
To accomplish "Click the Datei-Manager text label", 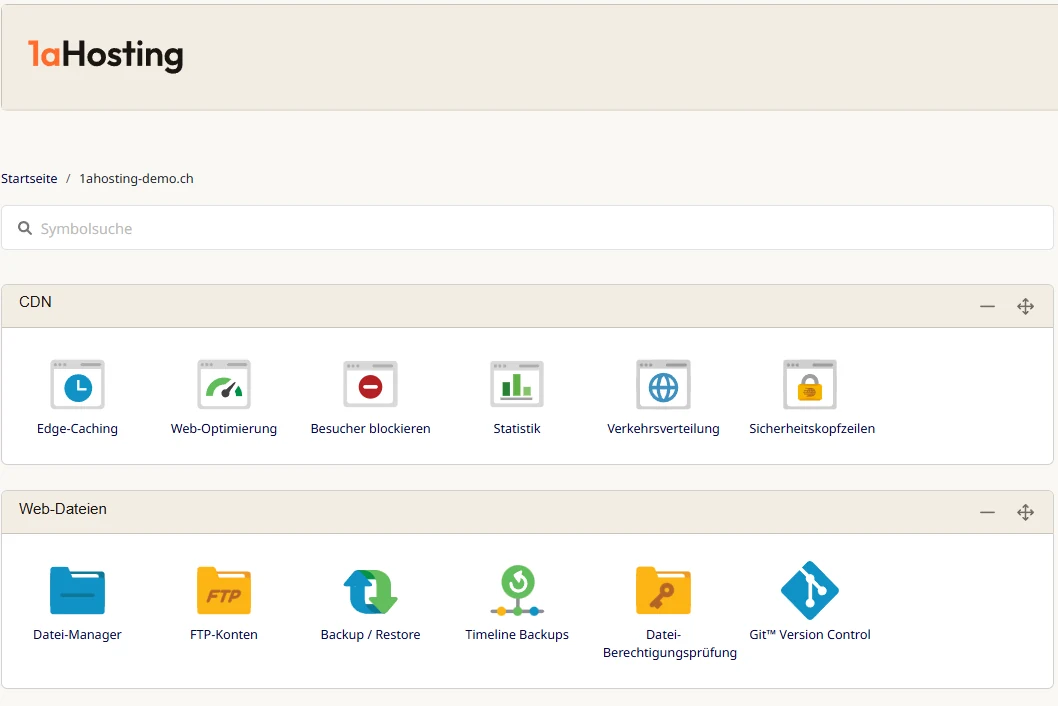I will tap(78, 634).
